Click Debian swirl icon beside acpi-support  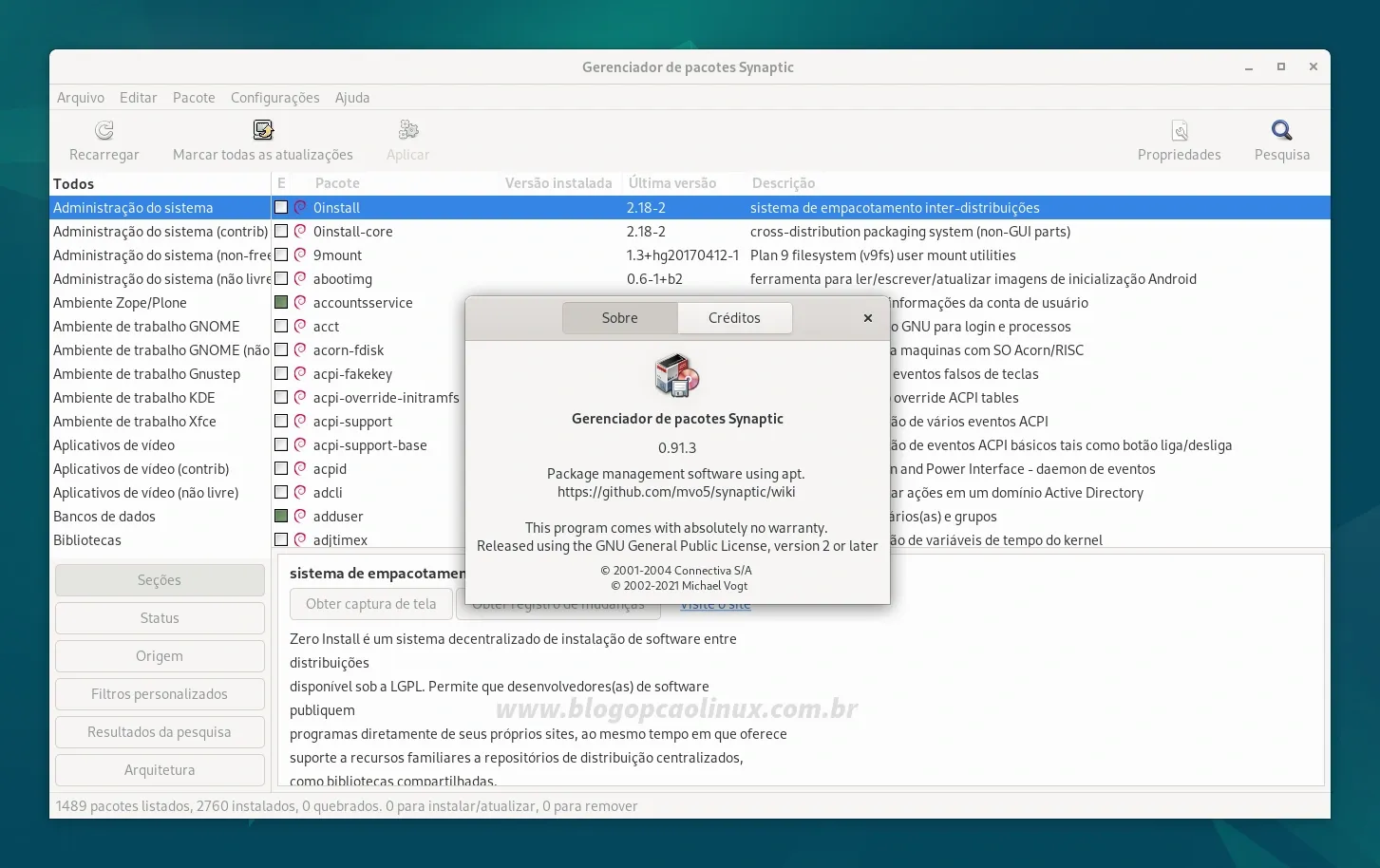pos(300,421)
